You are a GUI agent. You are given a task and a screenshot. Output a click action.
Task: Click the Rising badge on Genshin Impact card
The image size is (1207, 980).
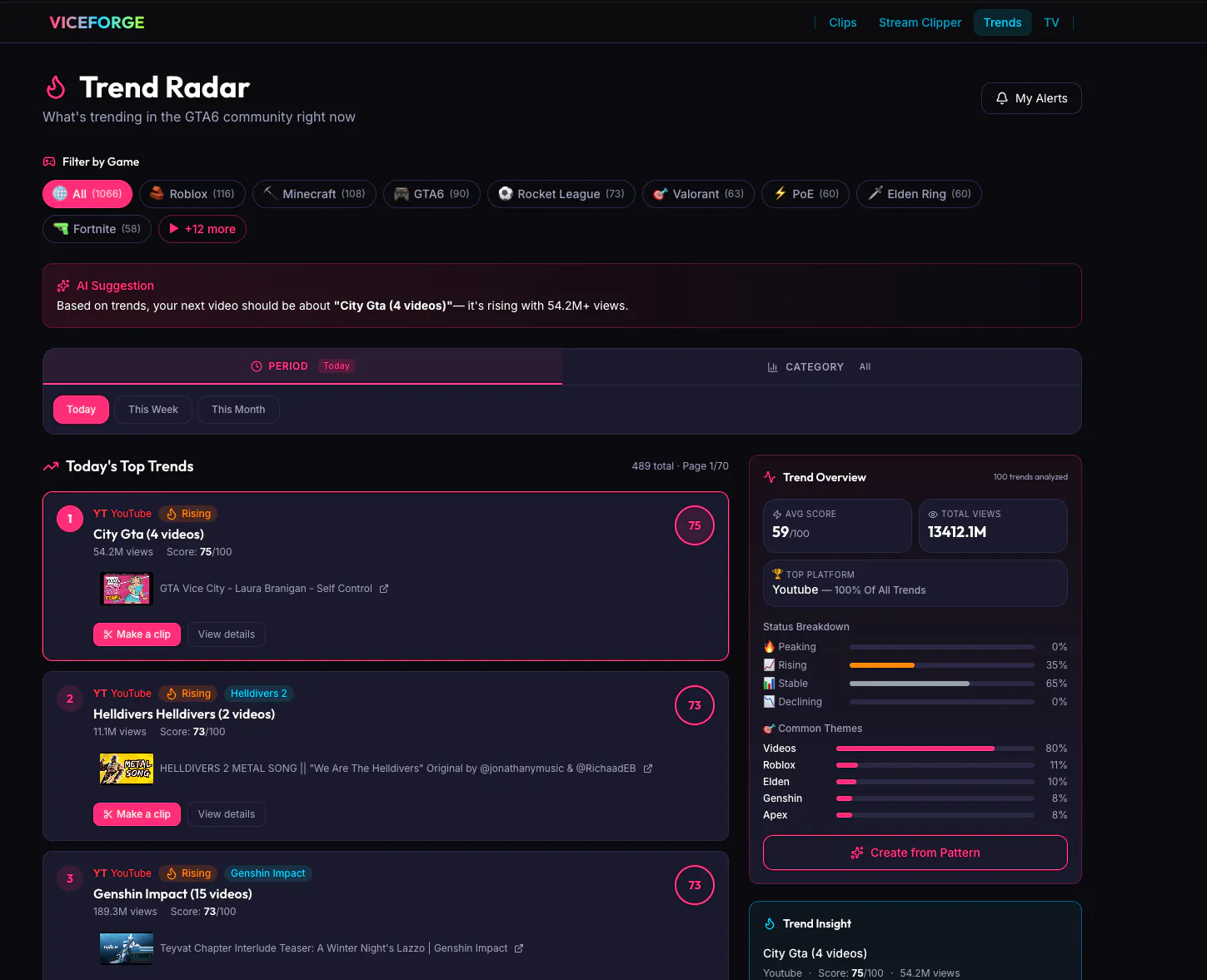point(188,873)
